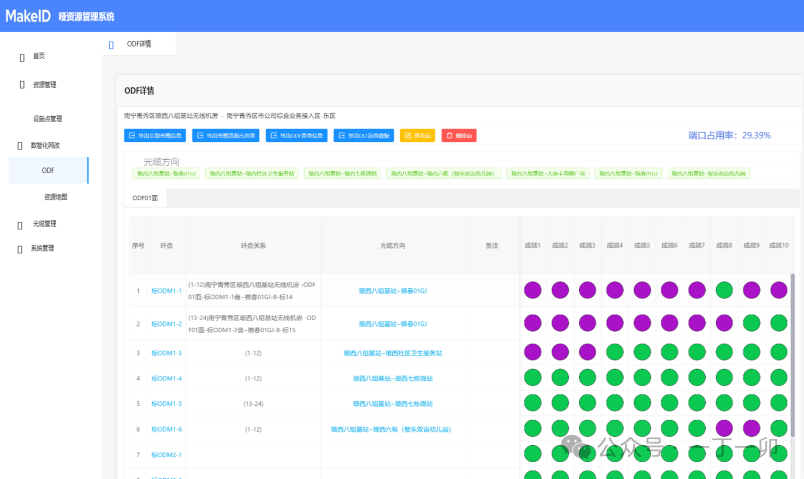This screenshot has width=804, height=479.
Task: Click the 琅西社区卫生服务站 direction tag
Action: (252, 173)
